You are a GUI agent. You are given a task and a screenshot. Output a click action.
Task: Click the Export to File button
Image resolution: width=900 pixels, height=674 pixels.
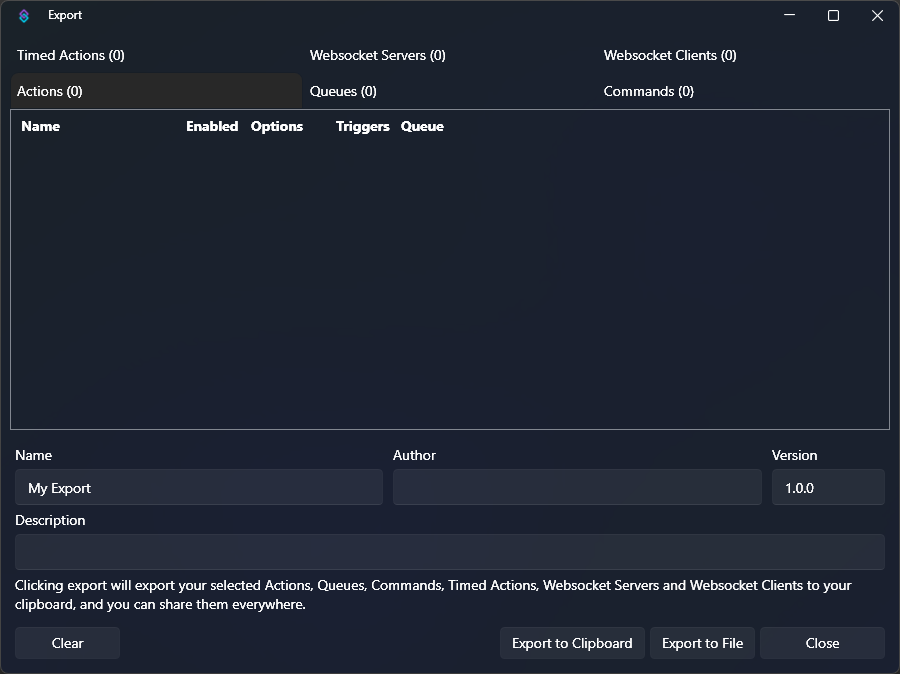(x=702, y=643)
